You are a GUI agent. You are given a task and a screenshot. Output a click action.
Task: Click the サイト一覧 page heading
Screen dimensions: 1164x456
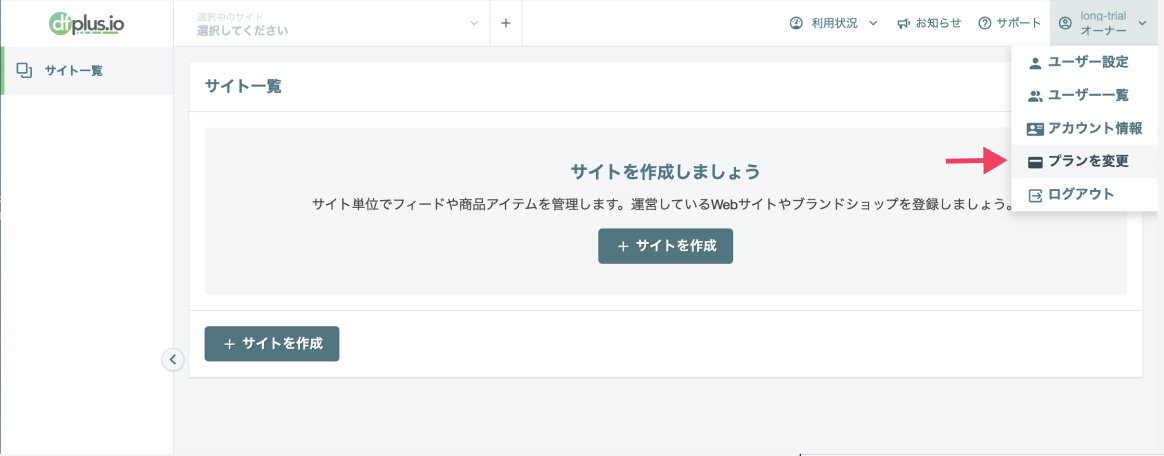pyautogui.click(x=243, y=86)
